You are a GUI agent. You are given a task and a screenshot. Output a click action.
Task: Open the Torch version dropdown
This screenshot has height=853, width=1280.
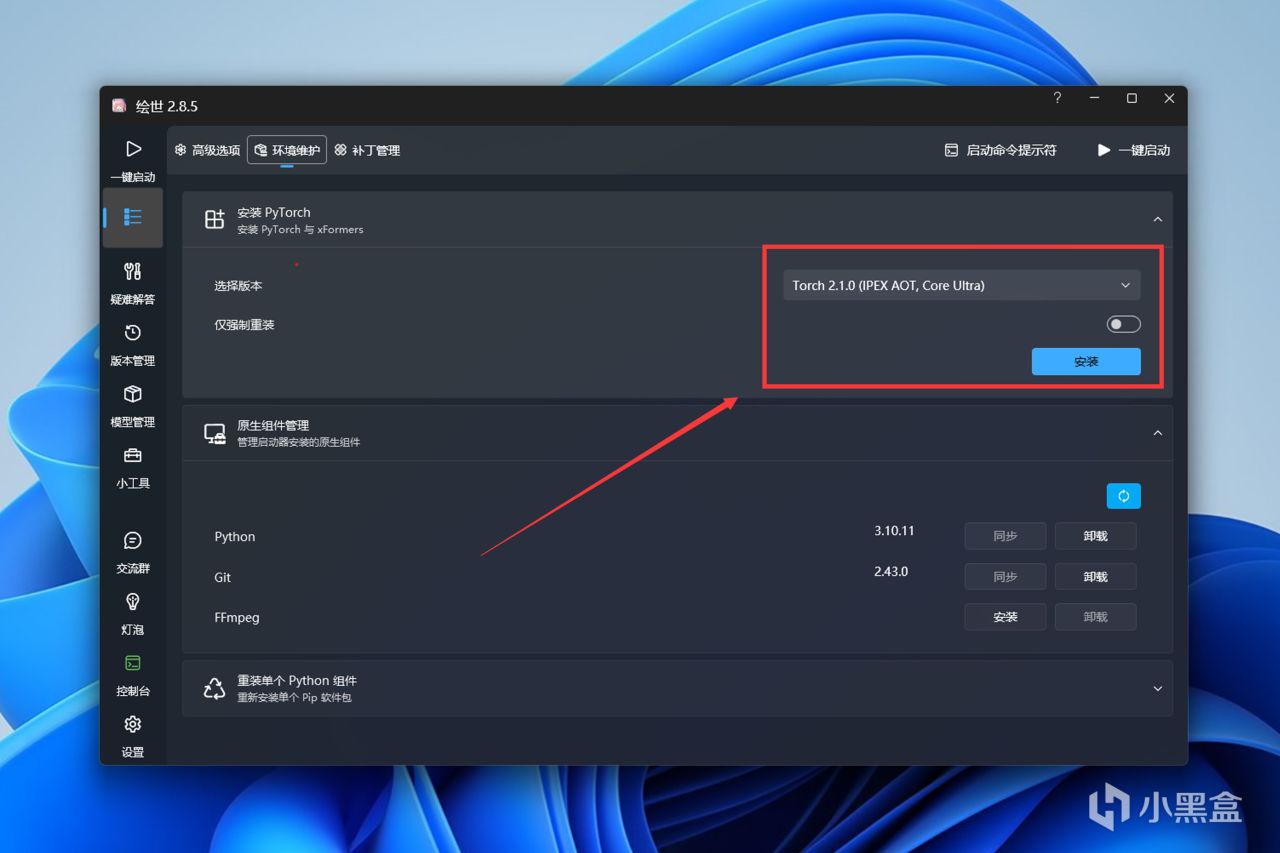pyautogui.click(x=961, y=285)
